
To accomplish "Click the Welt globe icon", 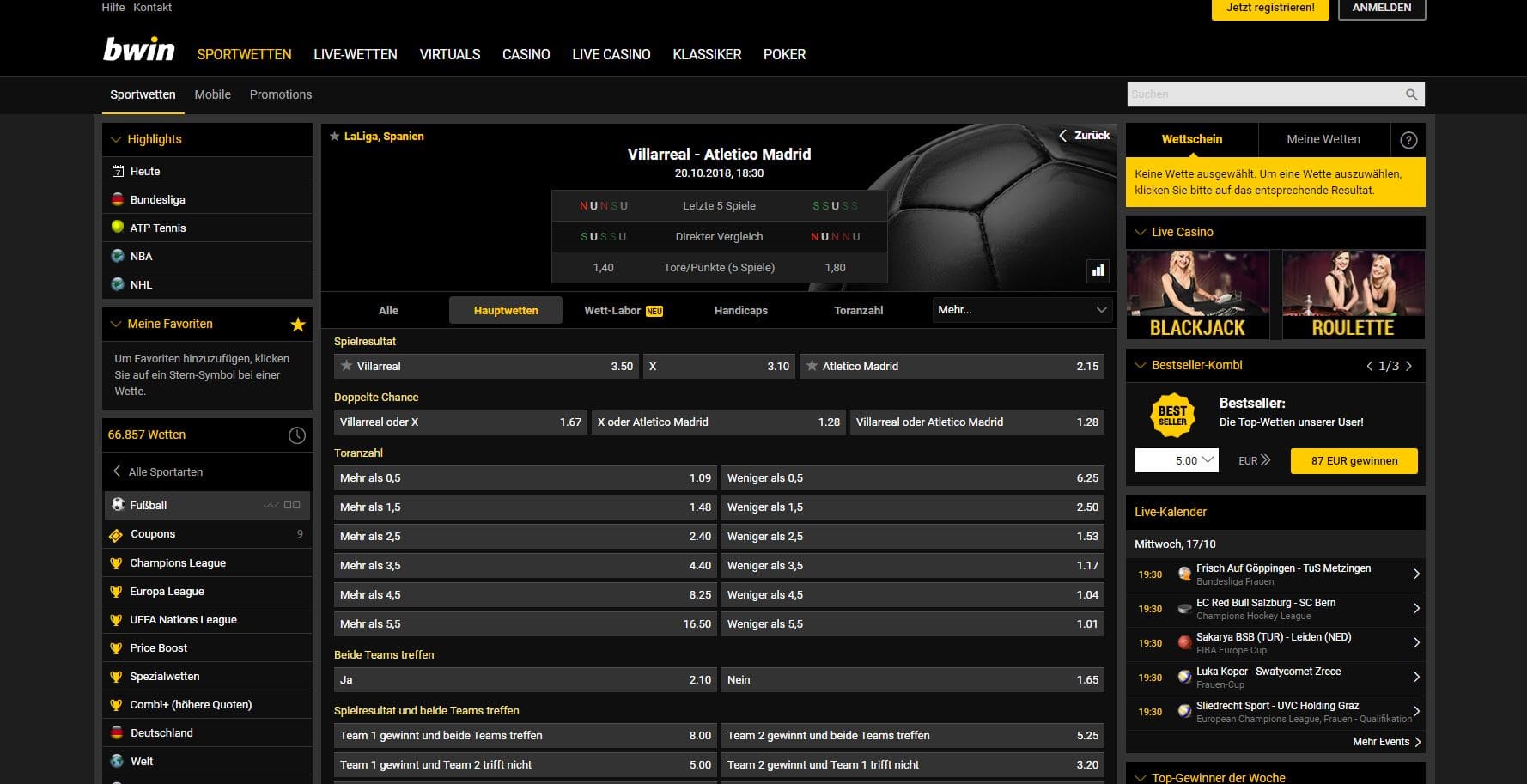I will pyautogui.click(x=117, y=761).
